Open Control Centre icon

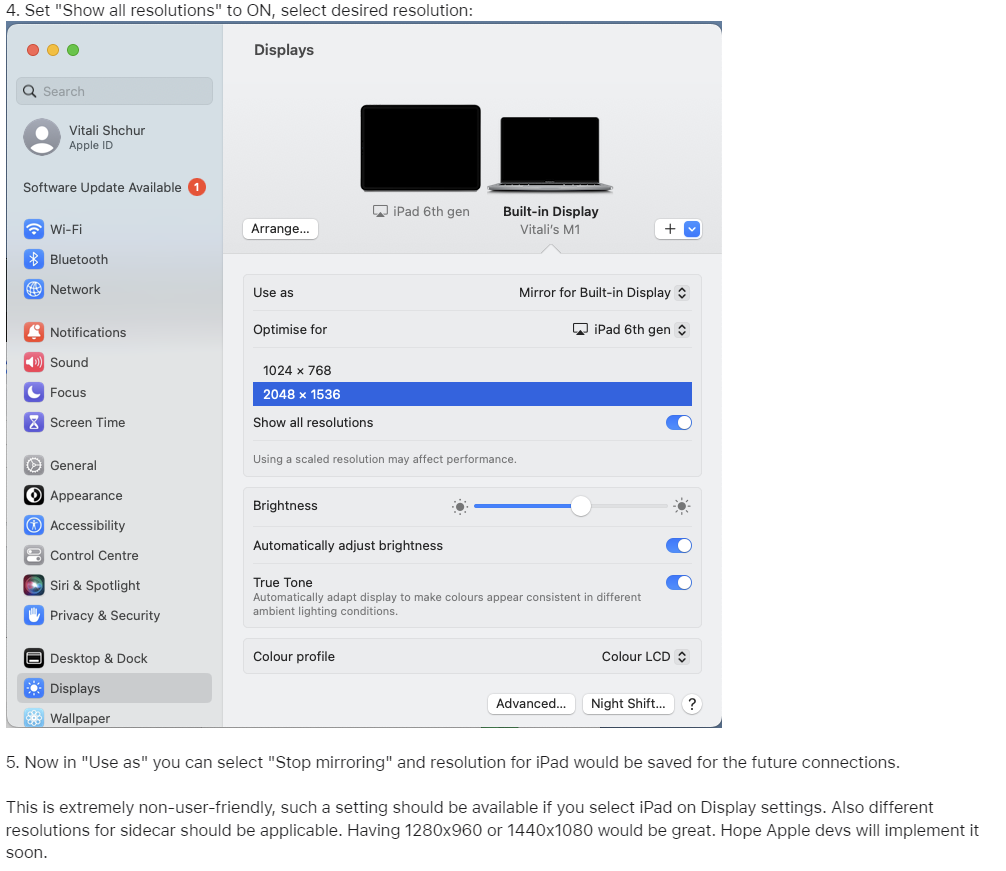click(34, 555)
